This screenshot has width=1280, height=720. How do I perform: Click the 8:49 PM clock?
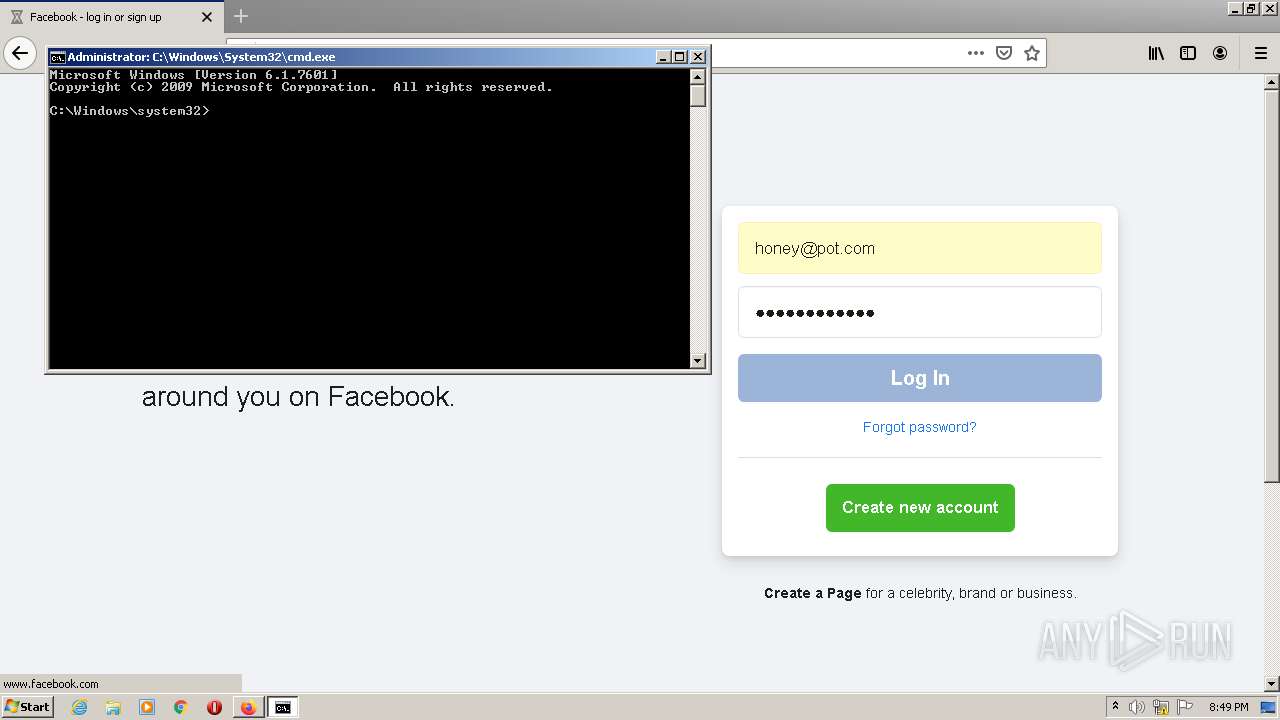(x=1228, y=707)
